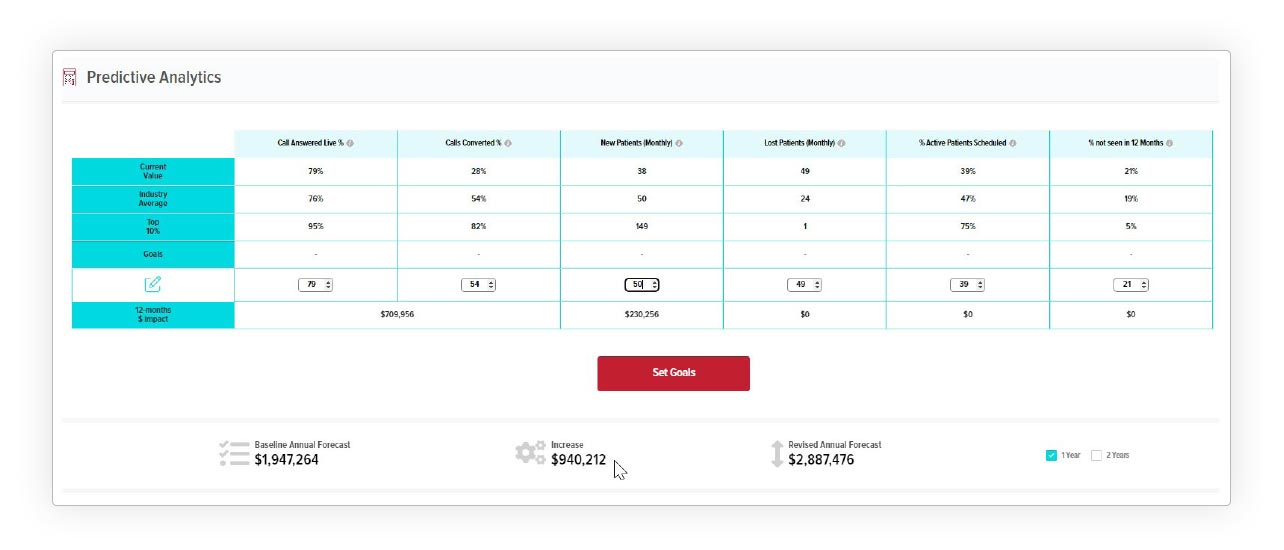Select the 12-months $ Impact row header
The image size is (1284, 550).
153,315
